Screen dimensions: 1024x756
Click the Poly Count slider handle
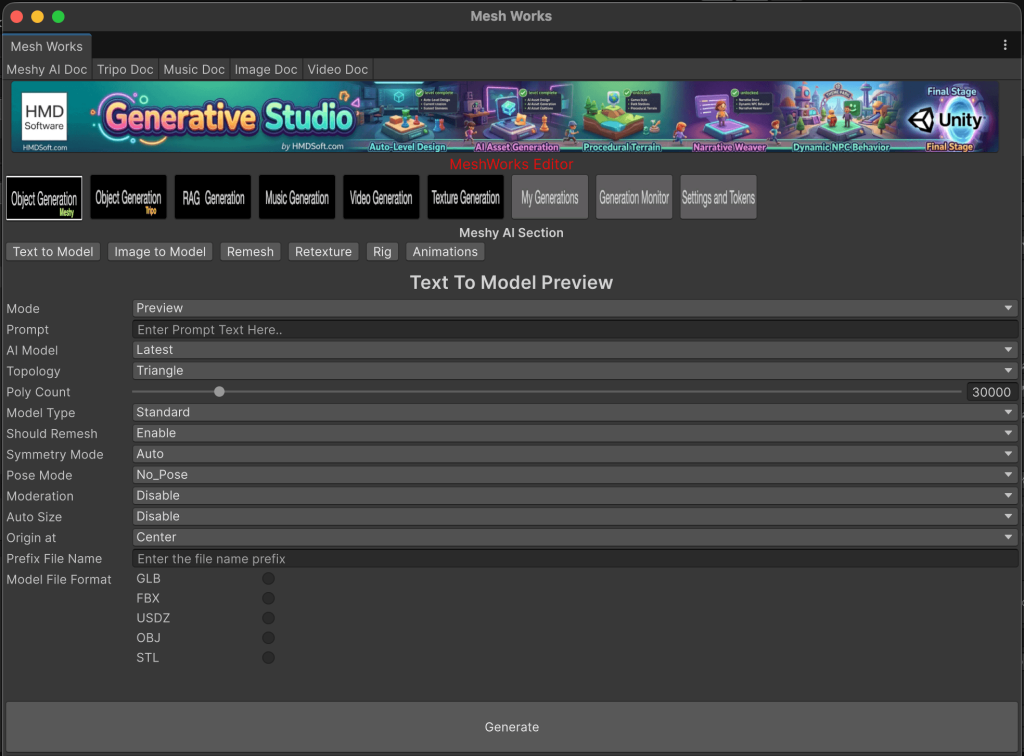[219, 392]
